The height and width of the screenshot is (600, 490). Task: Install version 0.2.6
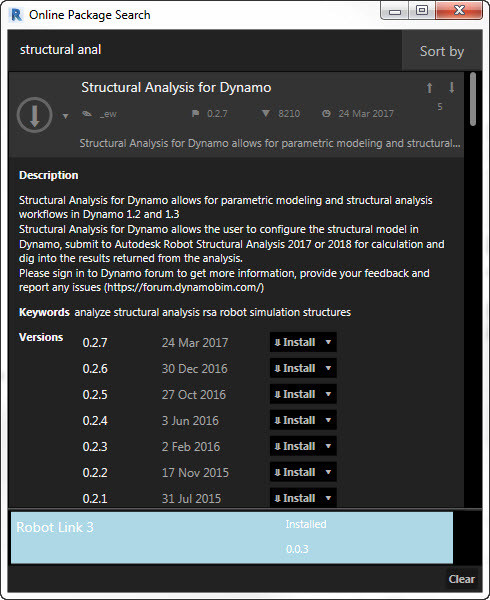295,368
